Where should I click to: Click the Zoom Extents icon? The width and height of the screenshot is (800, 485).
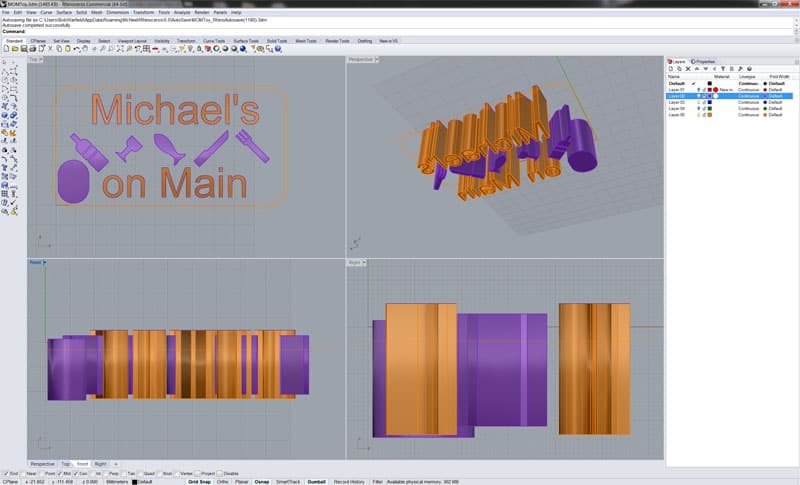click(120, 48)
